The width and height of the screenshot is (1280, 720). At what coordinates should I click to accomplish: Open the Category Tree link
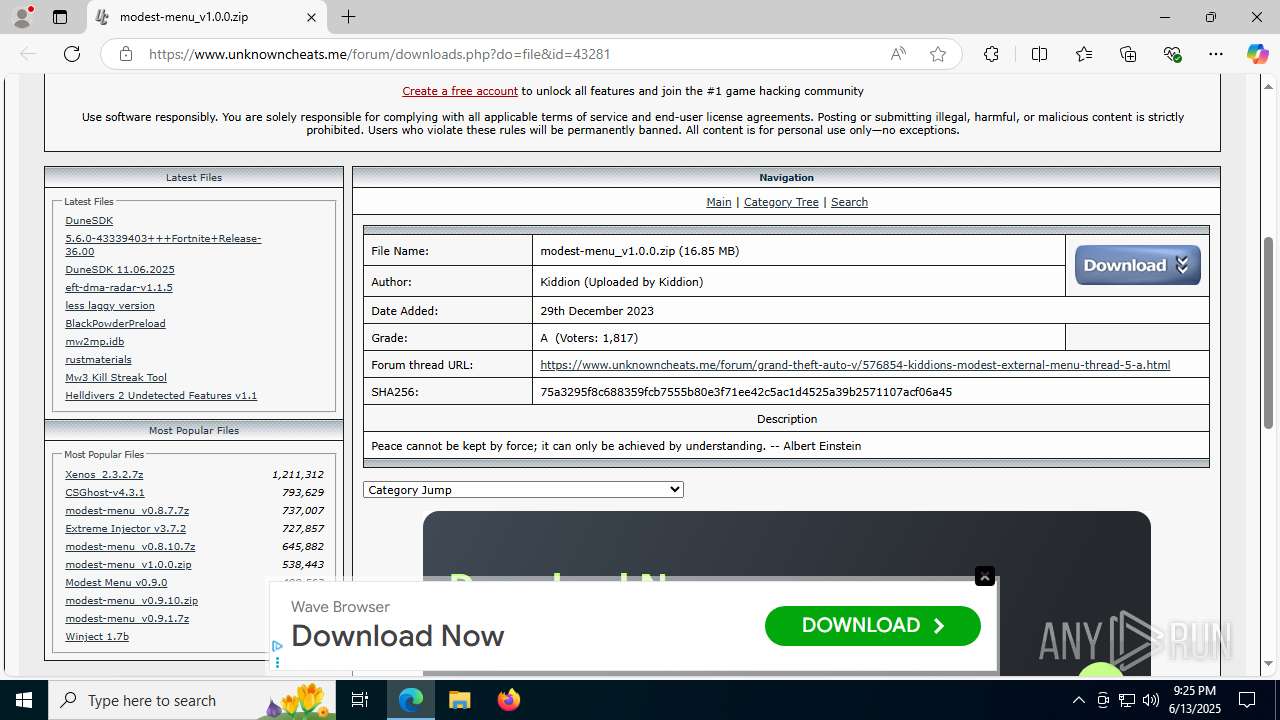(x=781, y=202)
